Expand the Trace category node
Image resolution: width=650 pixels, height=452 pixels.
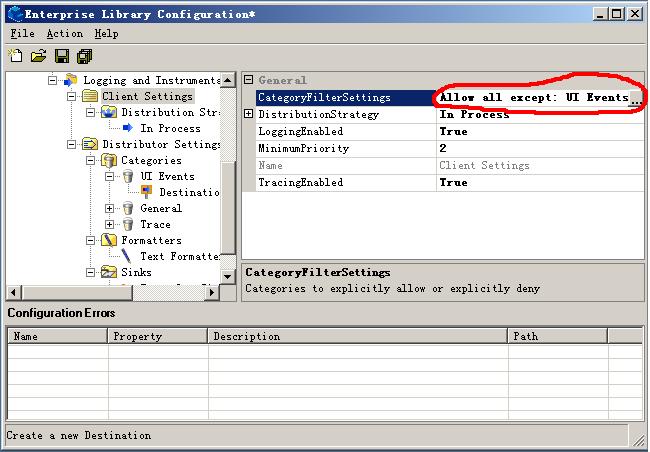coord(110,224)
